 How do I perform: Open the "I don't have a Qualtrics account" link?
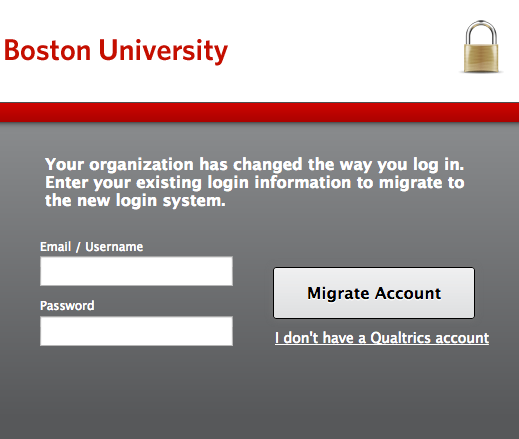point(382,338)
